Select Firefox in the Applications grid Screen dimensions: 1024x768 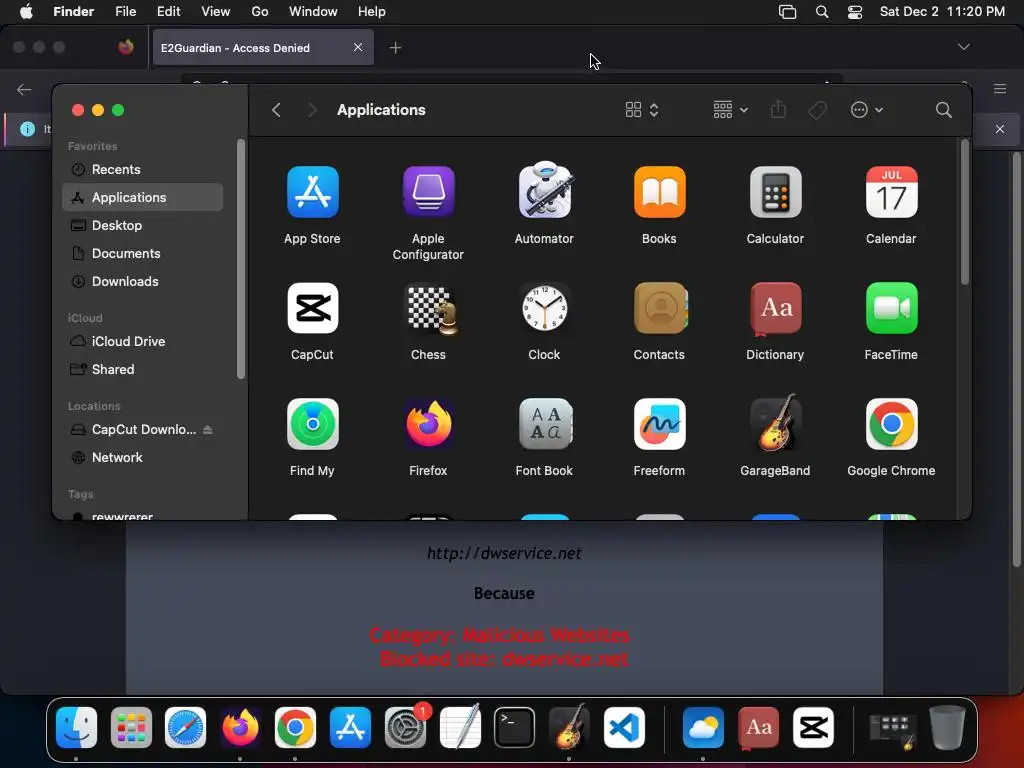428,424
